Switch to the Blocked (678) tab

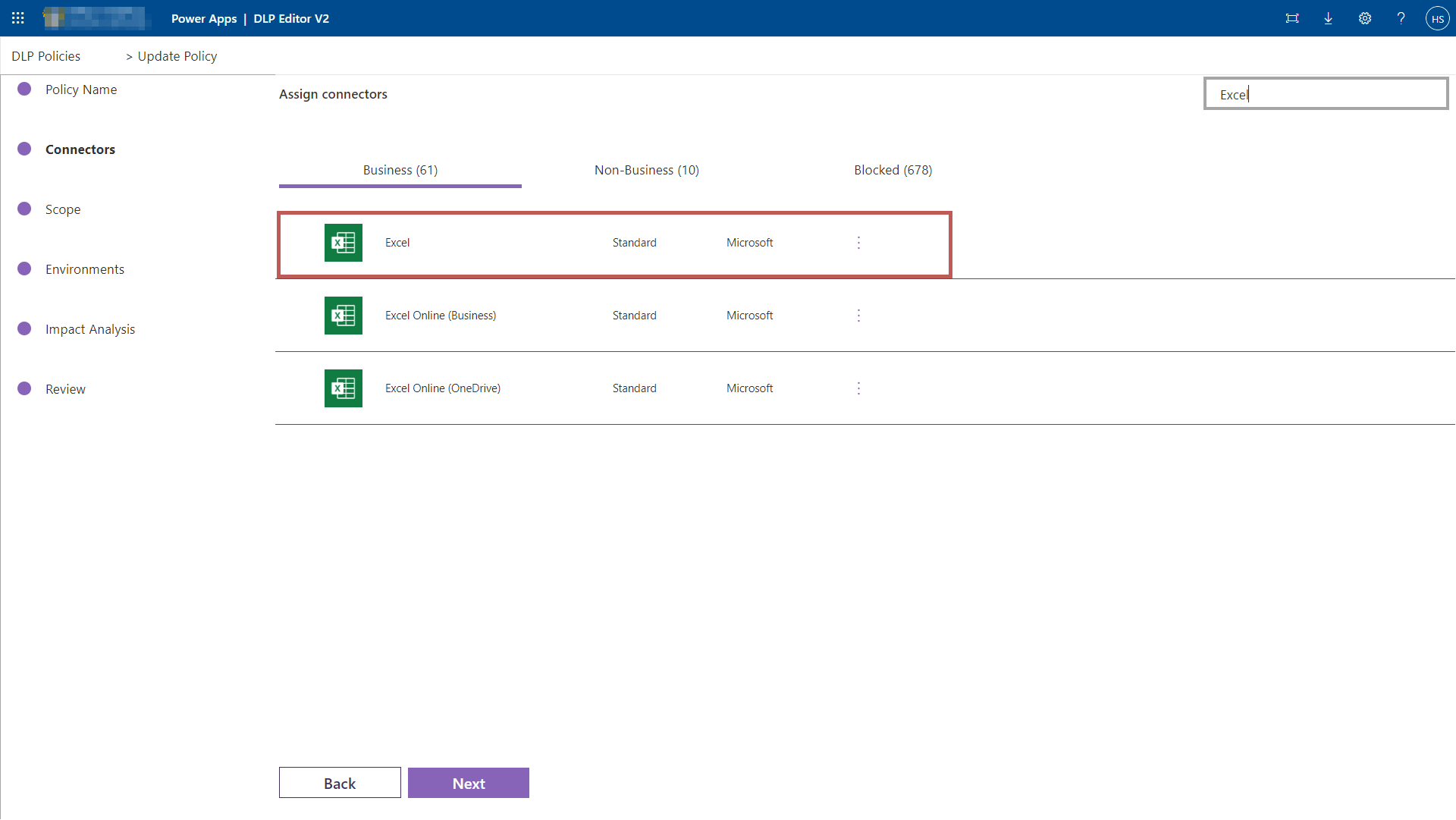click(x=893, y=170)
